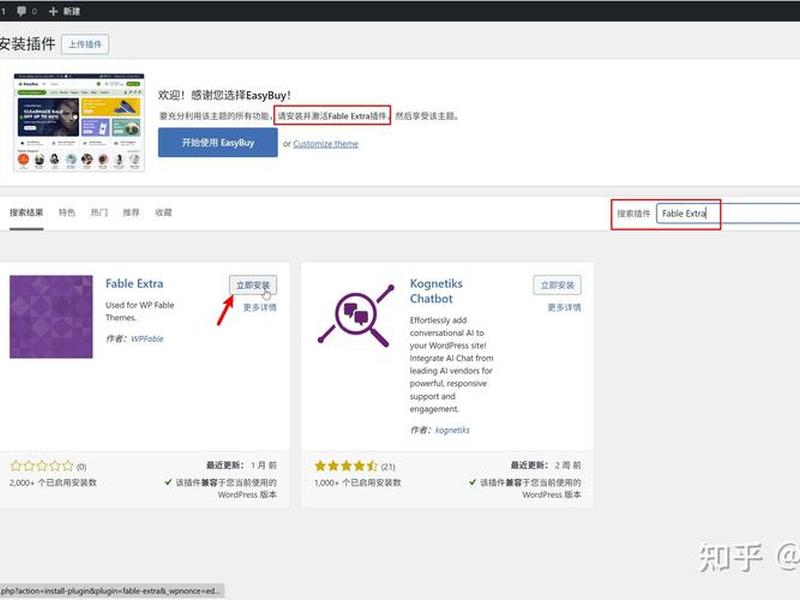Open the Fable Extra plugin title link
The height and width of the screenshot is (600, 800).
point(134,284)
